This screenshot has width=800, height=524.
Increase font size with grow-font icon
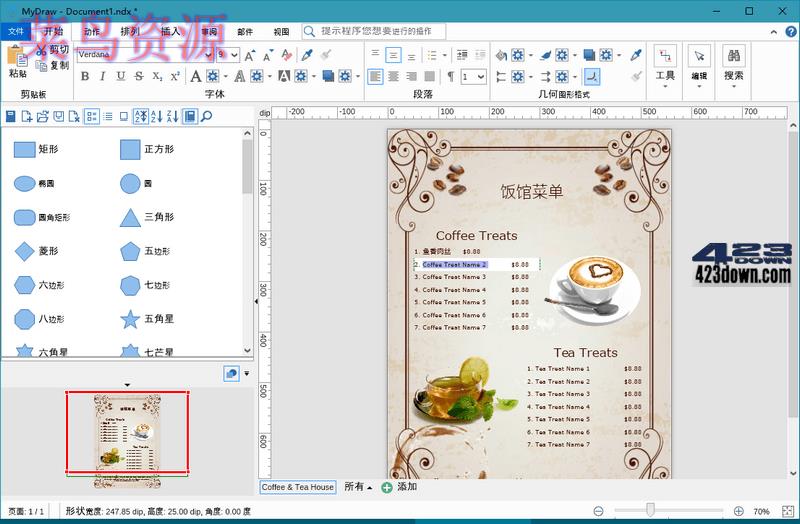coord(250,55)
